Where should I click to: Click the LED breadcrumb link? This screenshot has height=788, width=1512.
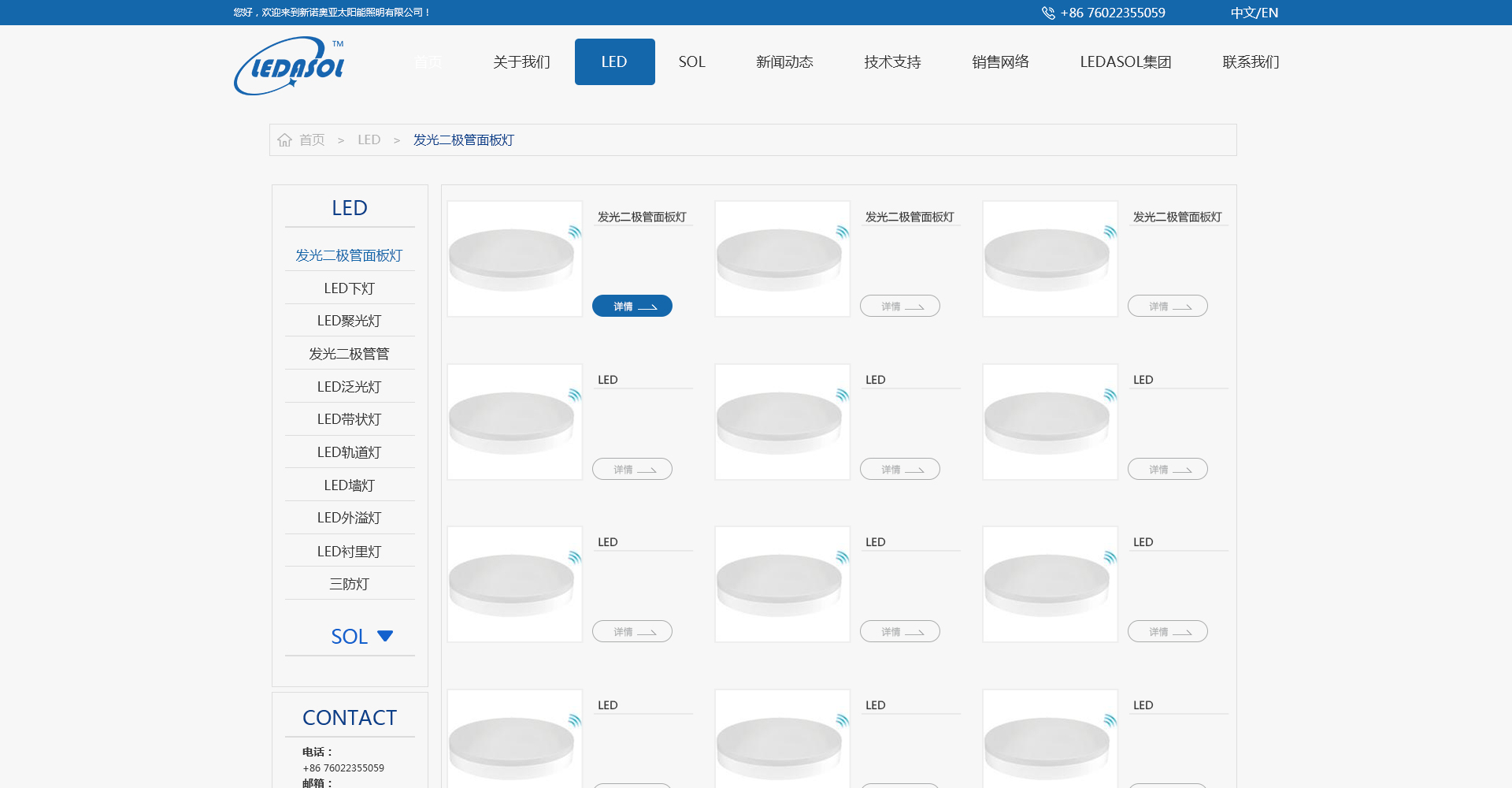coord(369,140)
